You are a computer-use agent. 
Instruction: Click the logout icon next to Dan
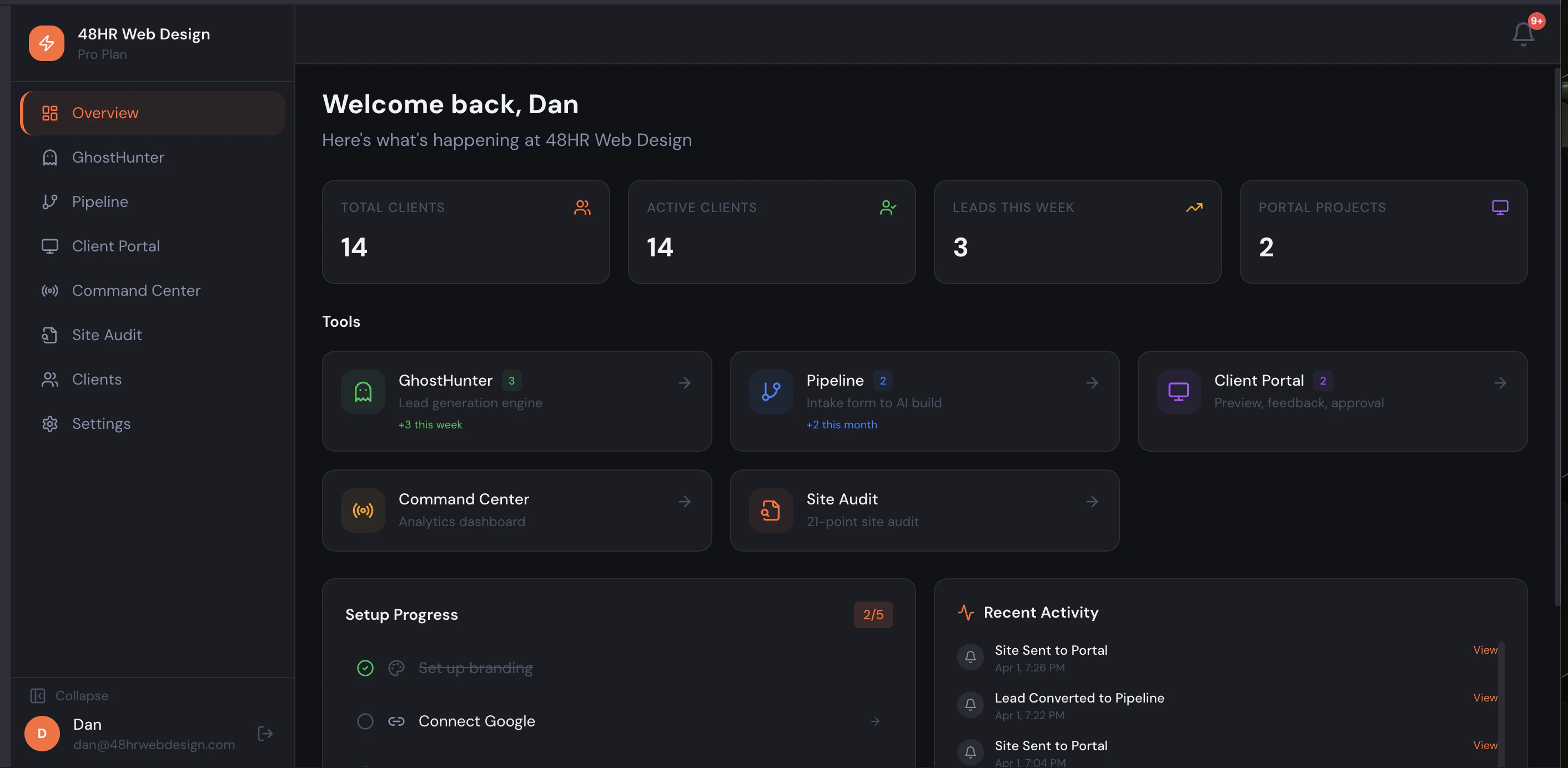[265, 733]
